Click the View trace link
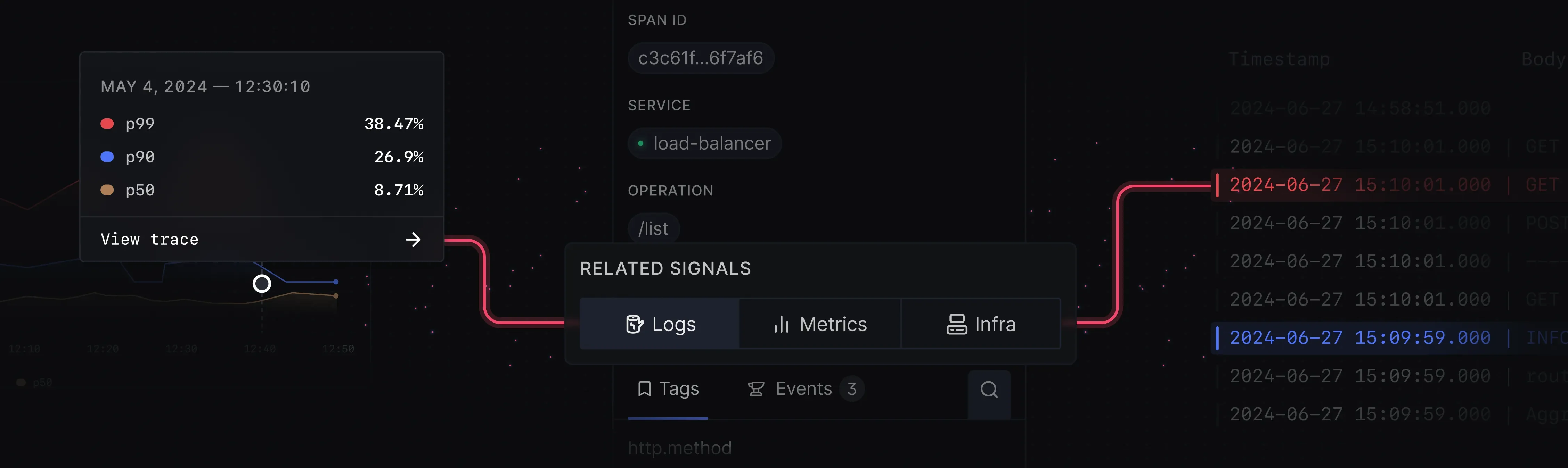 (150, 240)
